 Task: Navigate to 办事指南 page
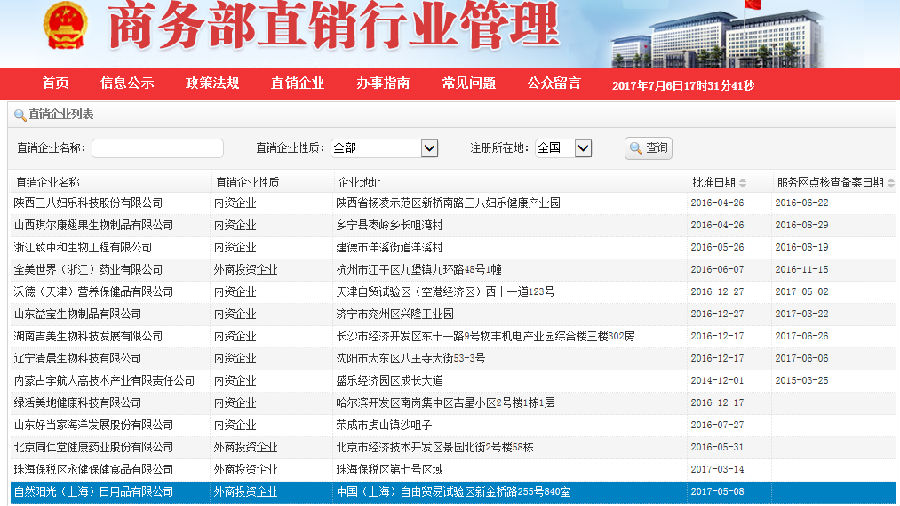(383, 84)
